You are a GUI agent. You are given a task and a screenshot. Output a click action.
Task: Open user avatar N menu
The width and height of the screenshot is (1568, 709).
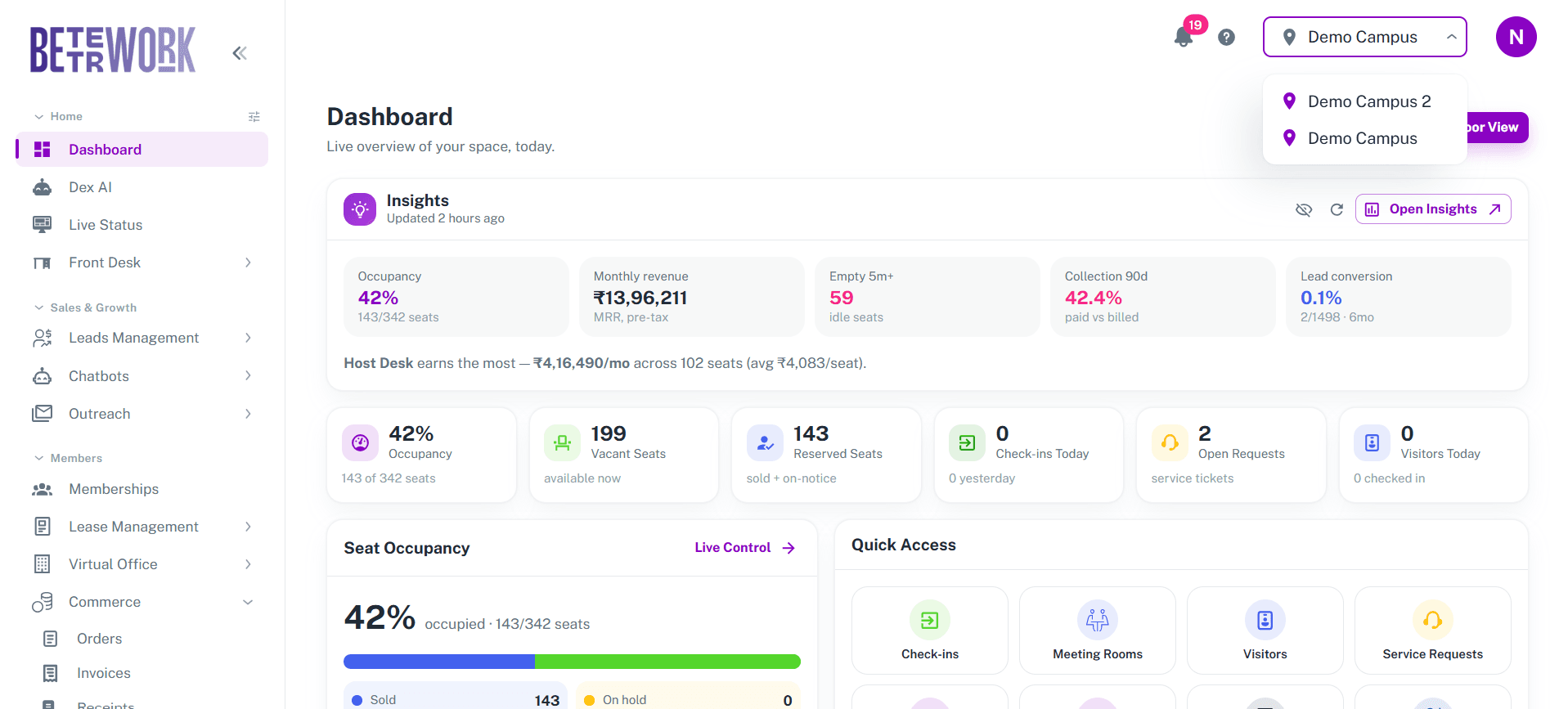pyautogui.click(x=1516, y=37)
